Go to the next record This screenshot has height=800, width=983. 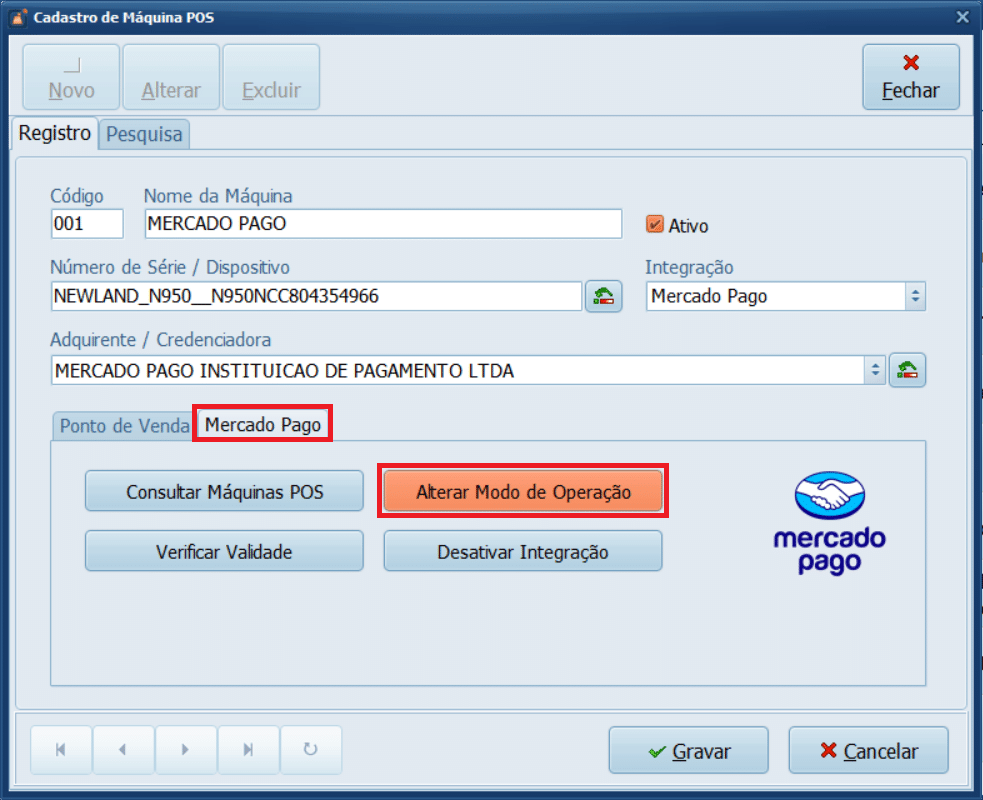tap(186, 750)
